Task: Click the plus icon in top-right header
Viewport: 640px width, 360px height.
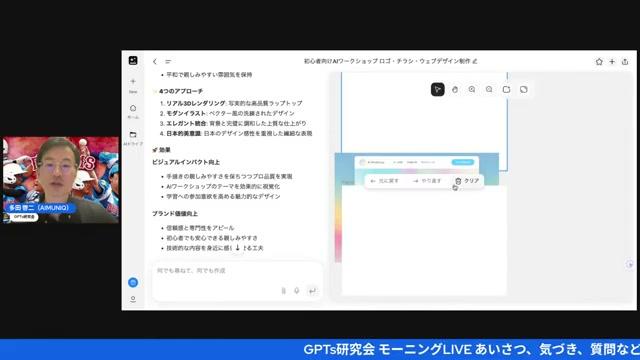Action: click(x=612, y=62)
